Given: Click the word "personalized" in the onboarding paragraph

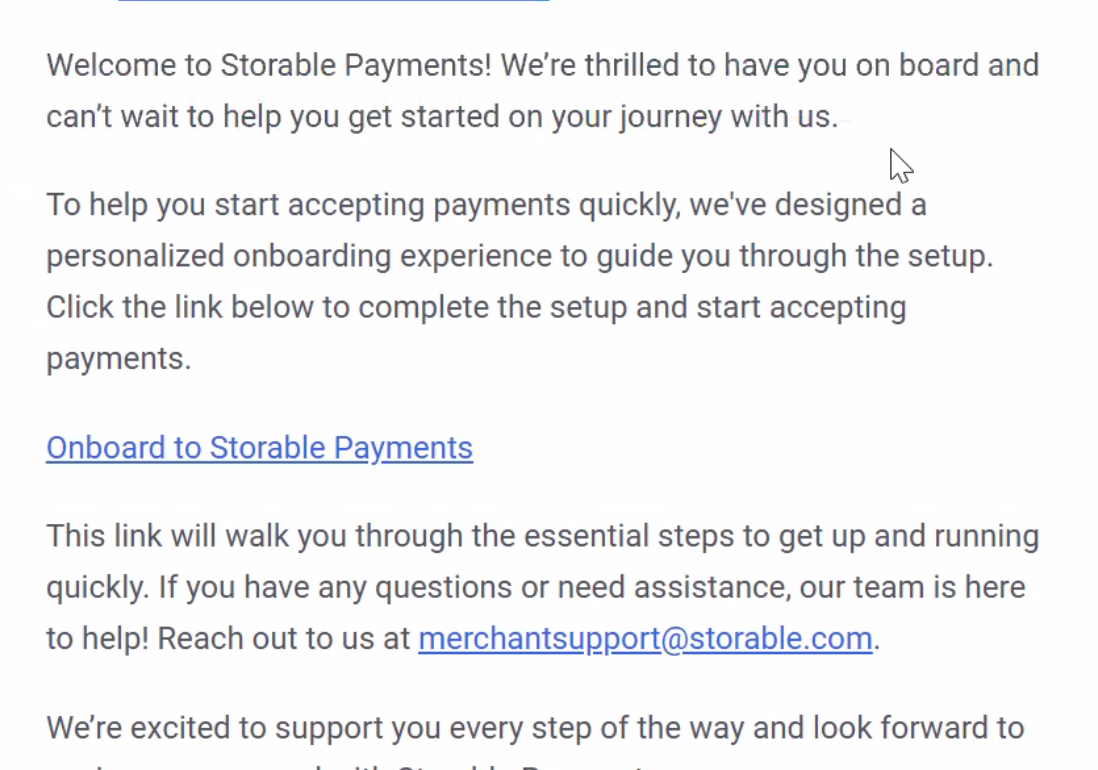Looking at the screenshot, I should [134, 257].
